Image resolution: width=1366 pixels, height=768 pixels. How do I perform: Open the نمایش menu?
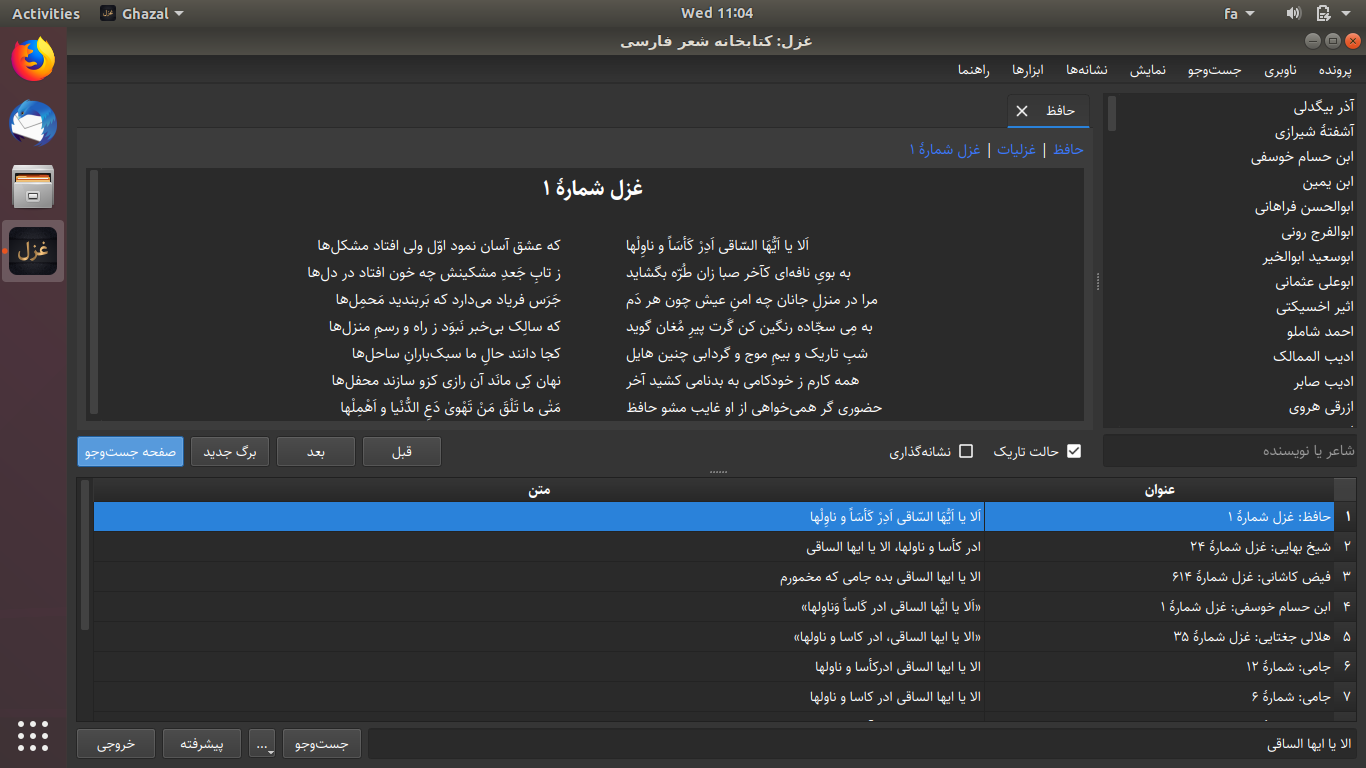(x=1147, y=70)
